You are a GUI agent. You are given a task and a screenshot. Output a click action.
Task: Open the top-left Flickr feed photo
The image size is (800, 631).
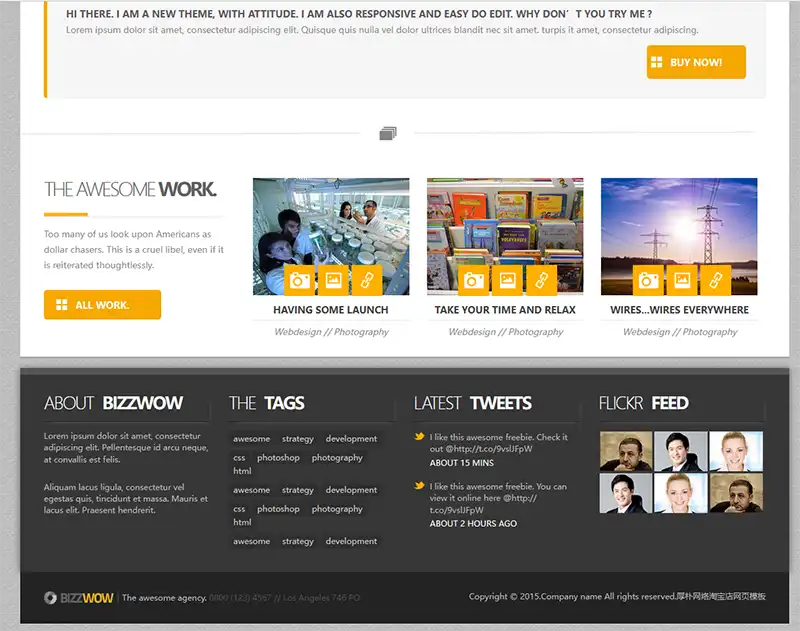[x=625, y=451]
